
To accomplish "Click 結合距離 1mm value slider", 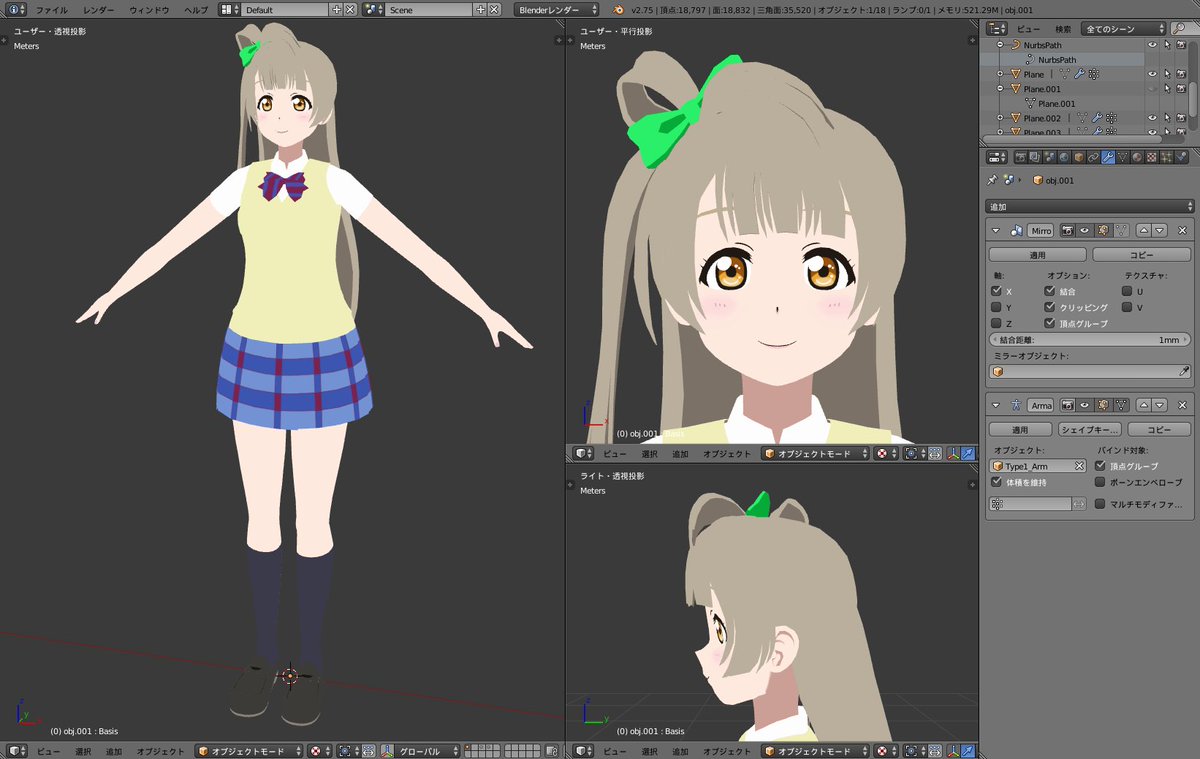I will [x=1089, y=340].
